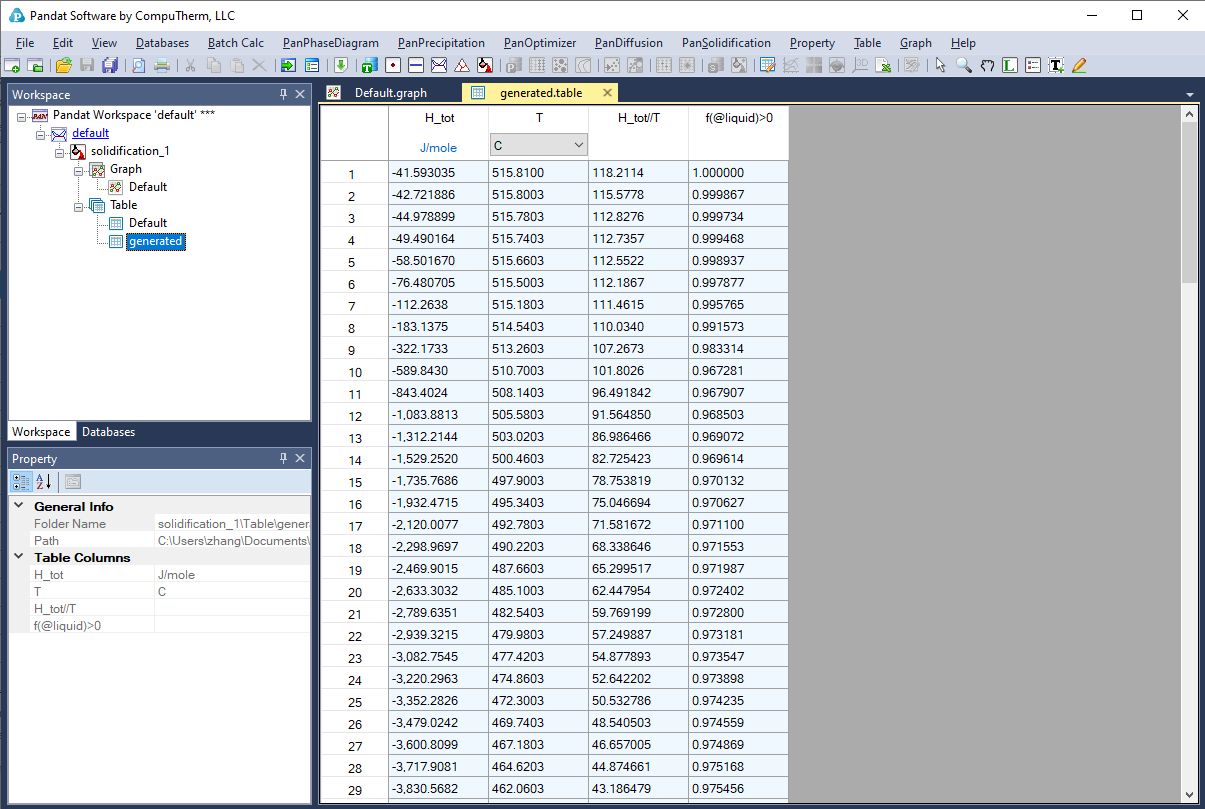This screenshot has height=809, width=1205.
Task: Select the Default table tree item
Action: click(147, 223)
